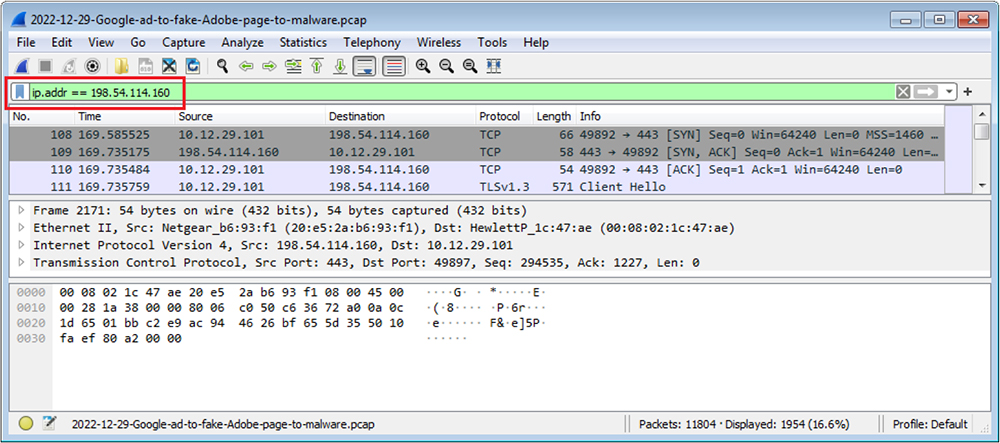This screenshot has height=443, width=1000.
Task: Click the find packet magnifier icon
Action: (x=222, y=66)
